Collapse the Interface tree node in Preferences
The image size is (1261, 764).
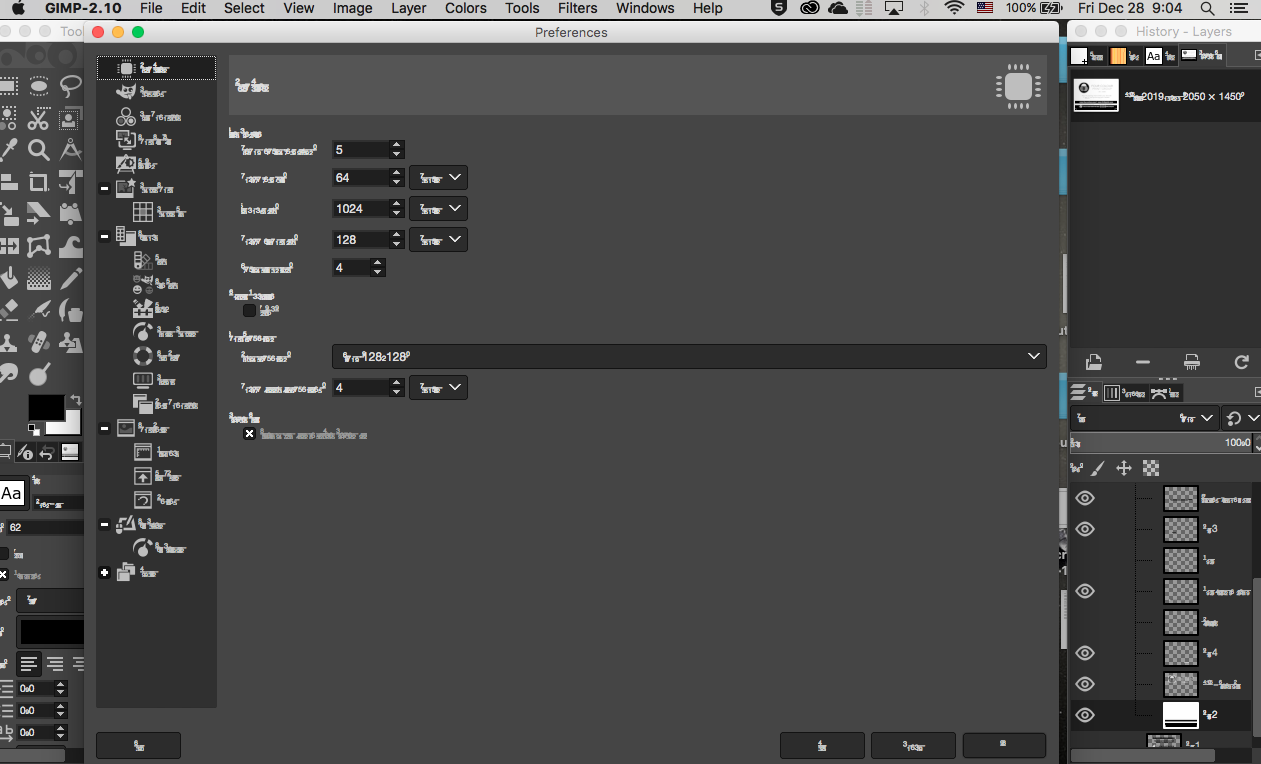(x=105, y=236)
